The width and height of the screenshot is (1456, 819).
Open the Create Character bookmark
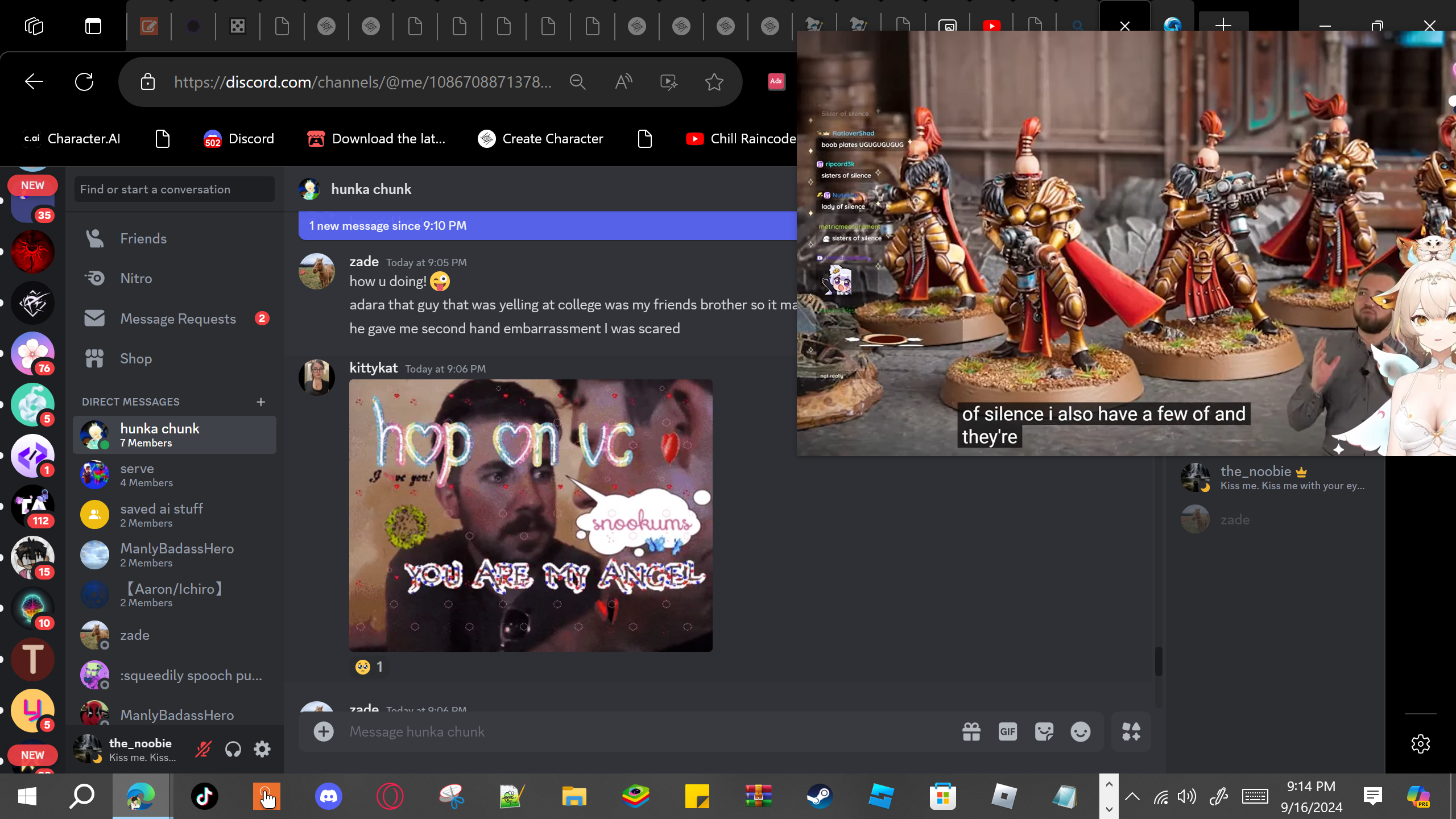[x=540, y=139]
